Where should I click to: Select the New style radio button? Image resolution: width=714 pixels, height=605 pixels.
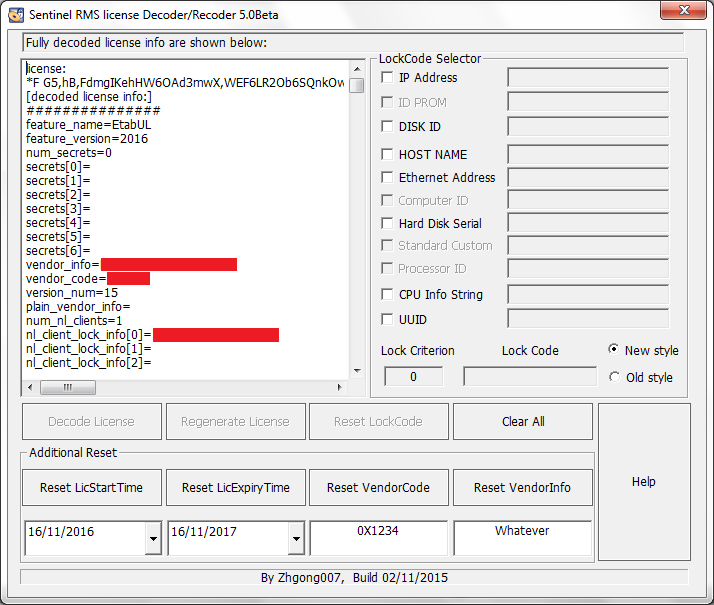tap(614, 350)
